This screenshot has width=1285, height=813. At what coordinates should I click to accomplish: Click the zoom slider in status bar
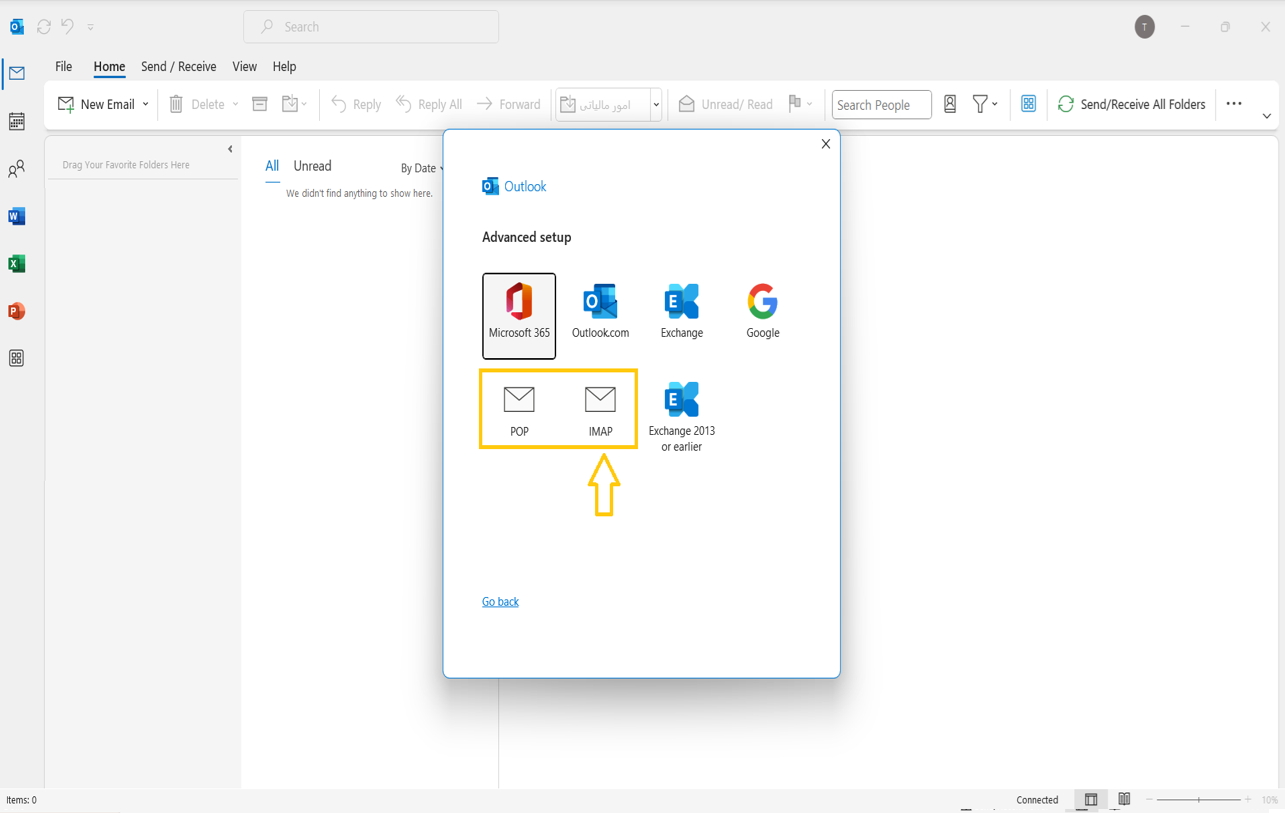(x=1199, y=800)
